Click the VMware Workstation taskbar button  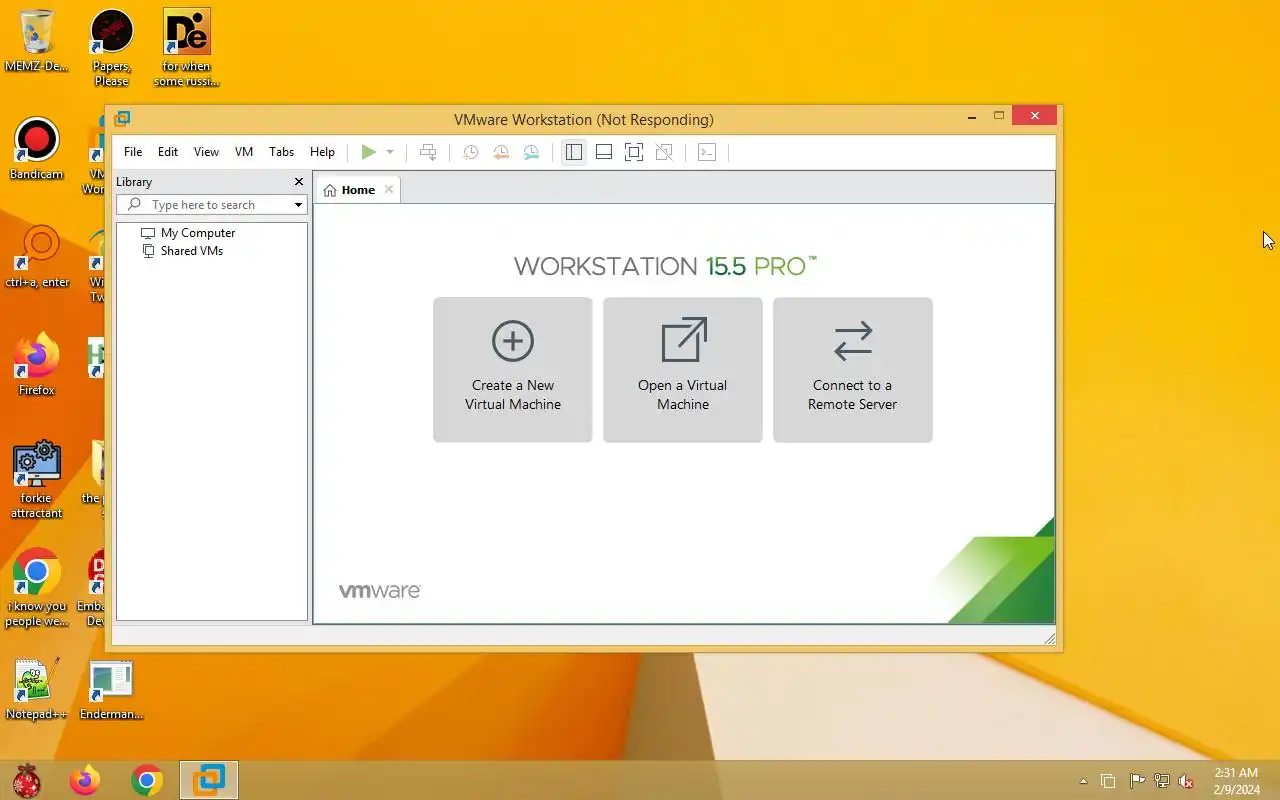click(209, 780)
